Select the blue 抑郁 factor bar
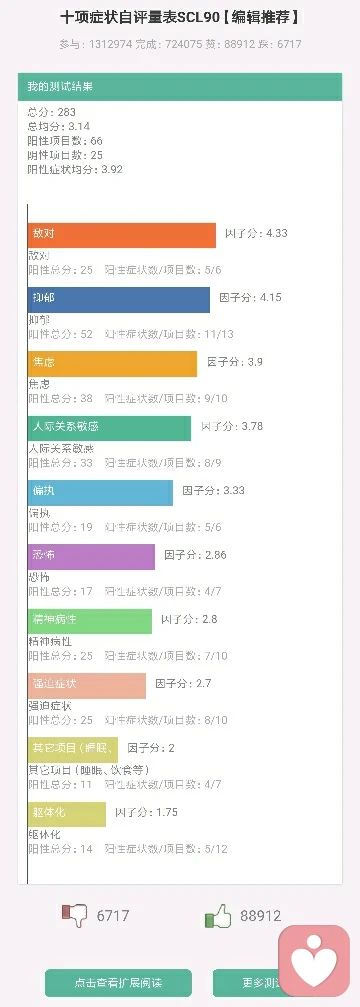This screenshot has height=1007, width=360. coord(119,300)
